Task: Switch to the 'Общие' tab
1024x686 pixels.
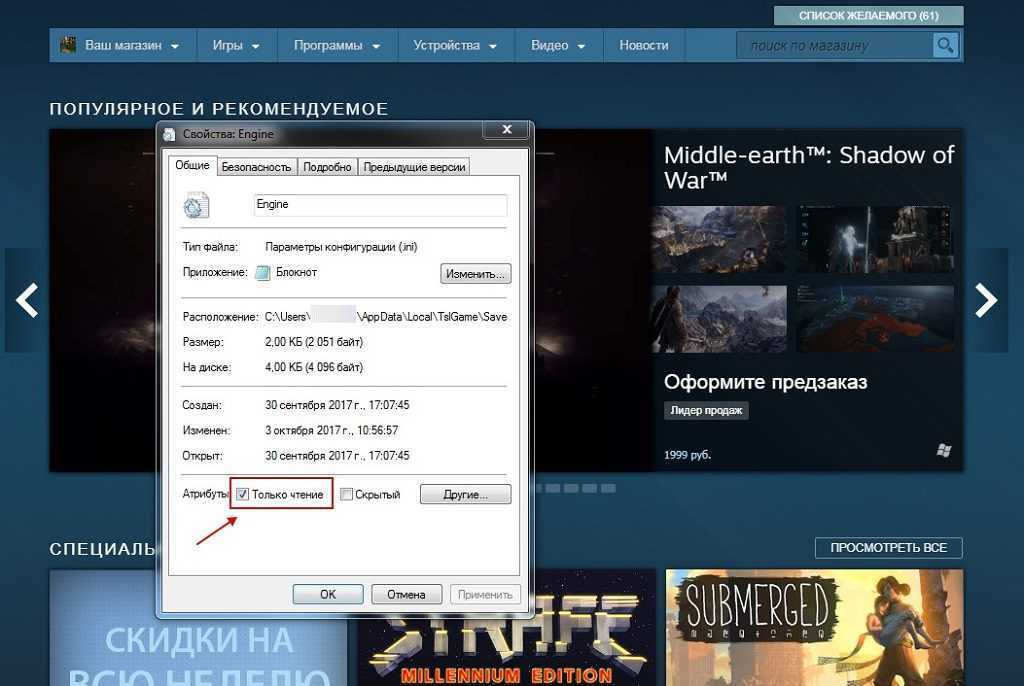Action: point(192,165)
